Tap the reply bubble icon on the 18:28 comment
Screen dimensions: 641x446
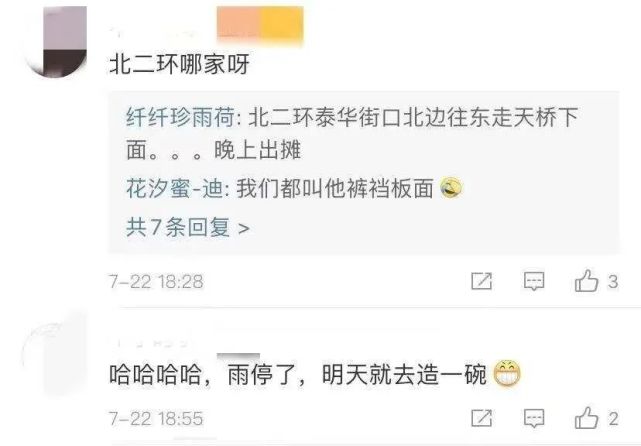534,281
